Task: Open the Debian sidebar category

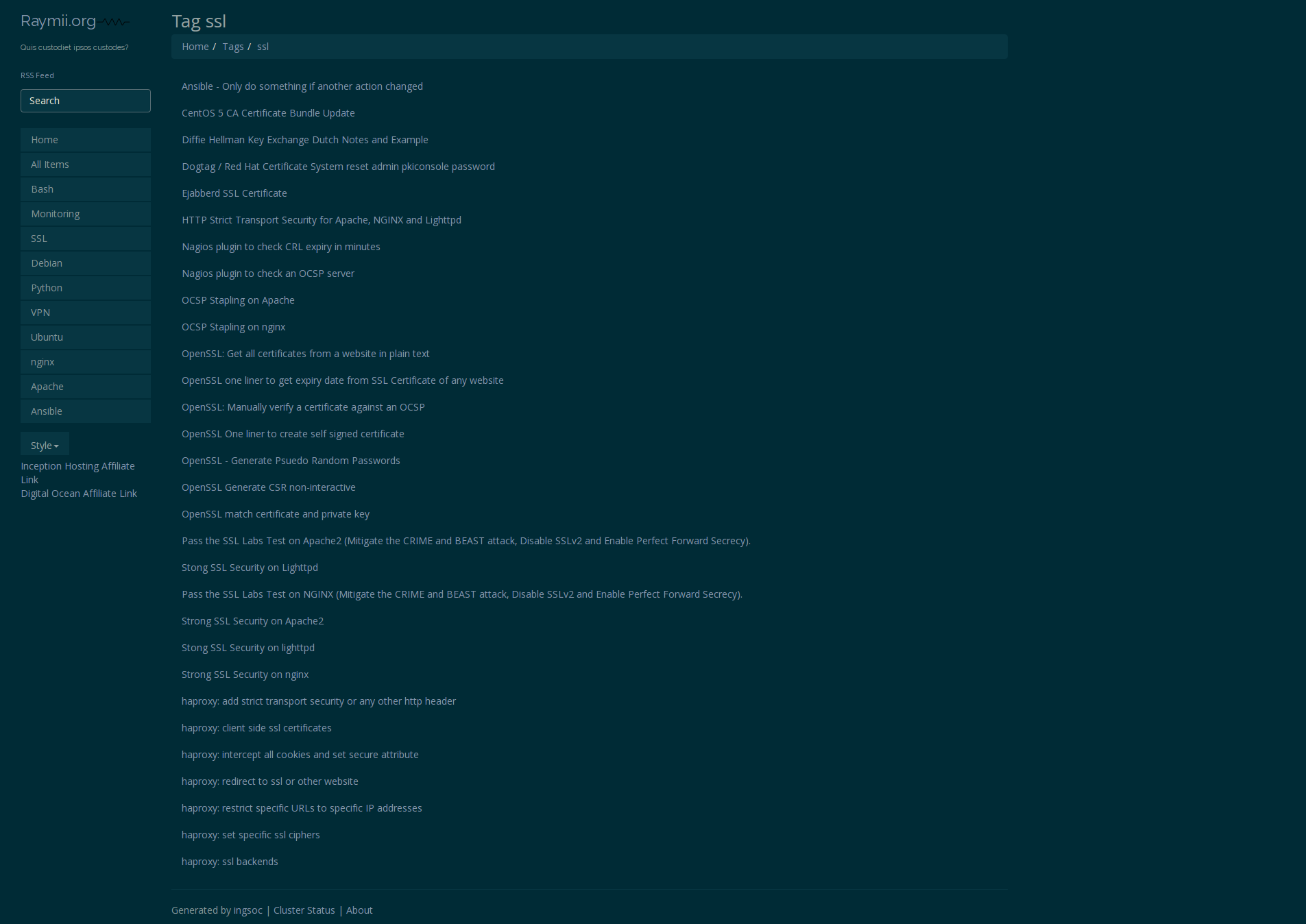Action: pyautogui.click(x=86, y=263)
